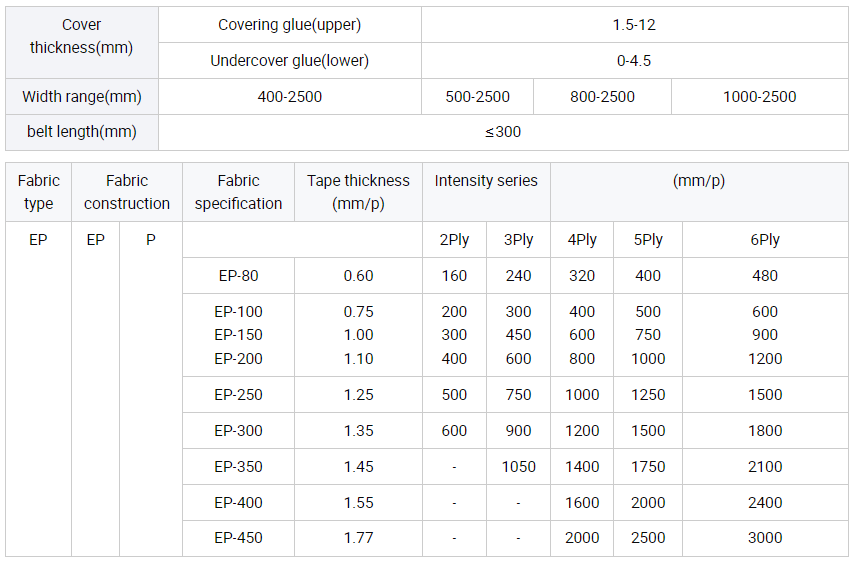Viewport: 856px width, 565px height.
Task: Click the Cover thickness(mm) header cell
Action: tap(81, 42)
